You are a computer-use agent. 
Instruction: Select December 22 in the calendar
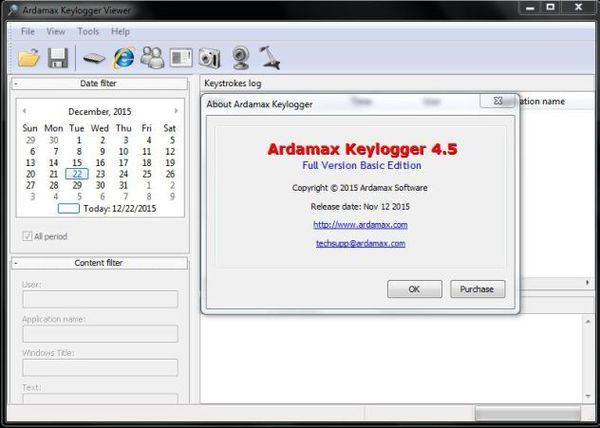77,174
